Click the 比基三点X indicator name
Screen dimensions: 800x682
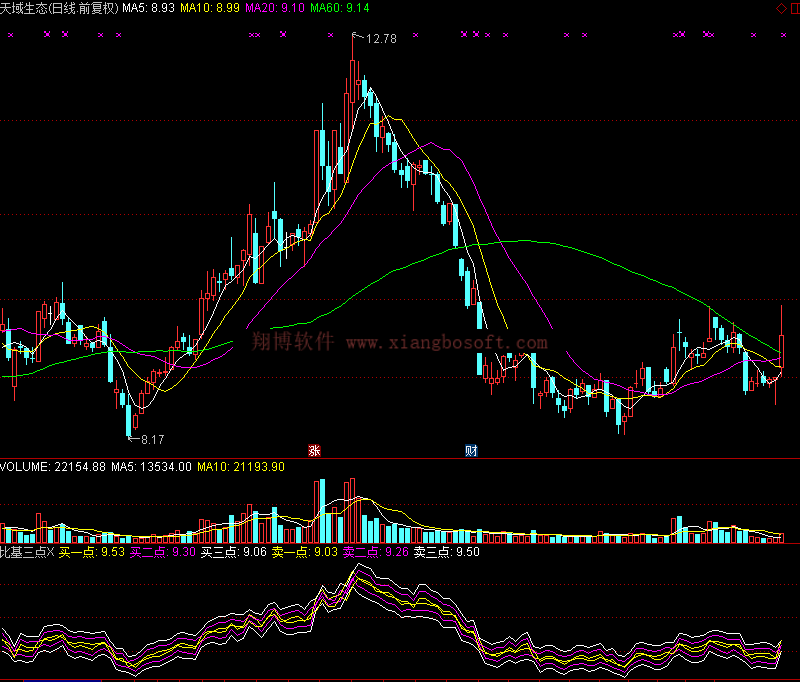(x=27, y=552)
